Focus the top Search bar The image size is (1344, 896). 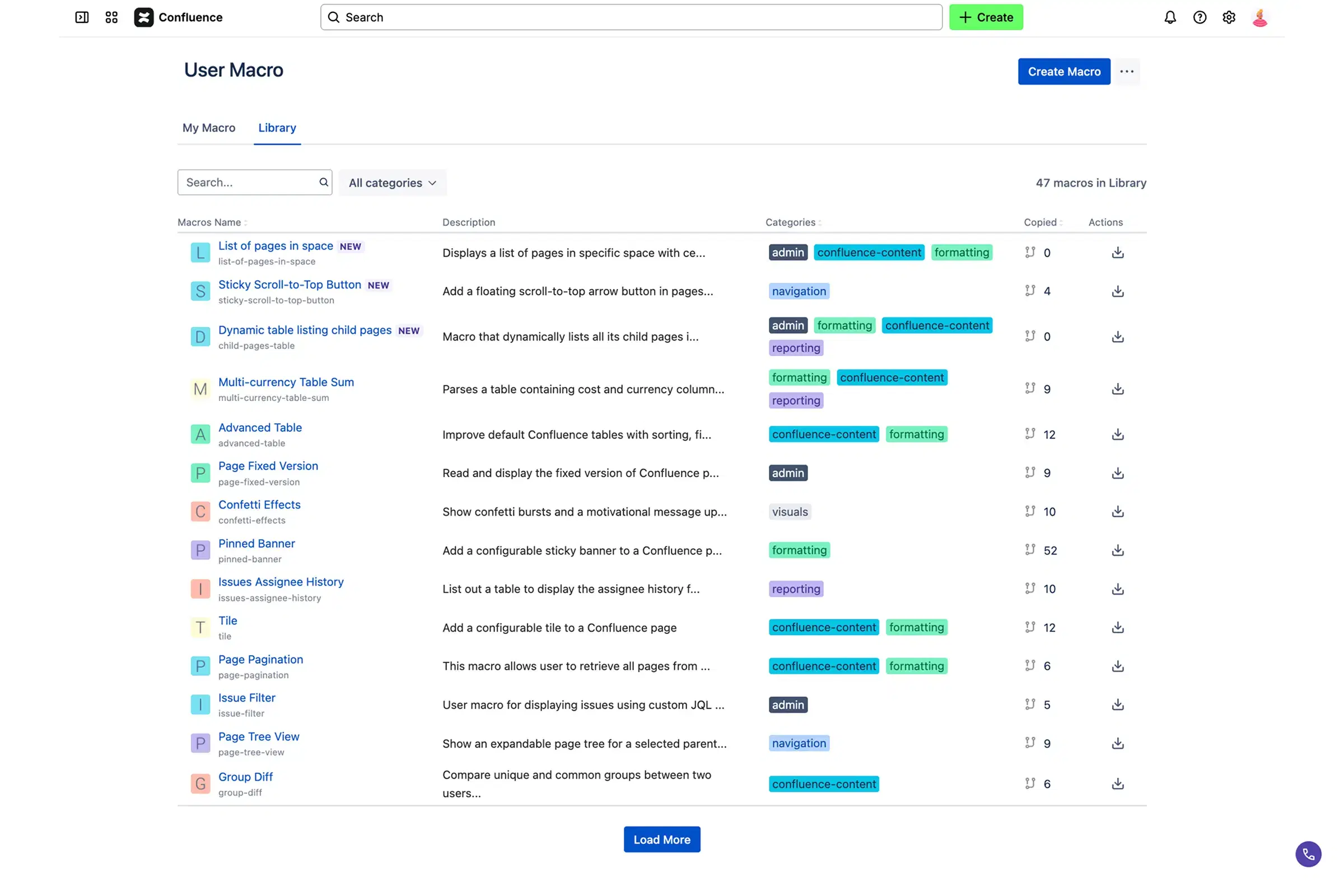[632, 17]
